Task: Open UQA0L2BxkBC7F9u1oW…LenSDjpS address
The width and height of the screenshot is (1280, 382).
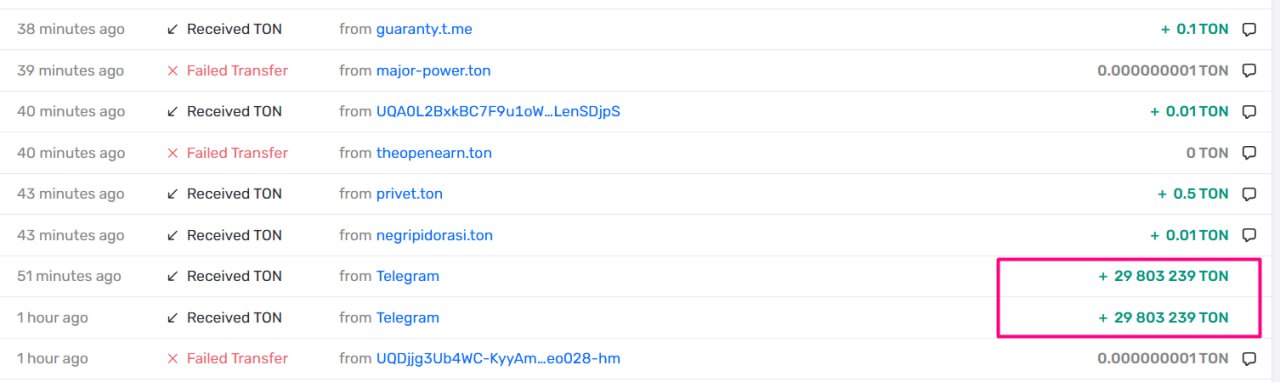Action: pos(498,111)
